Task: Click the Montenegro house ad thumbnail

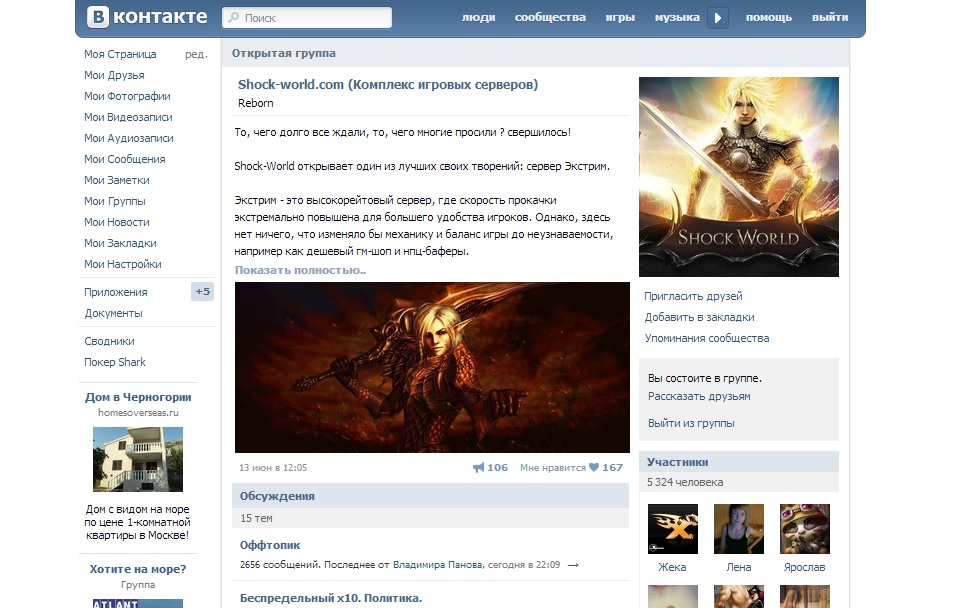Action: [138, 459]
